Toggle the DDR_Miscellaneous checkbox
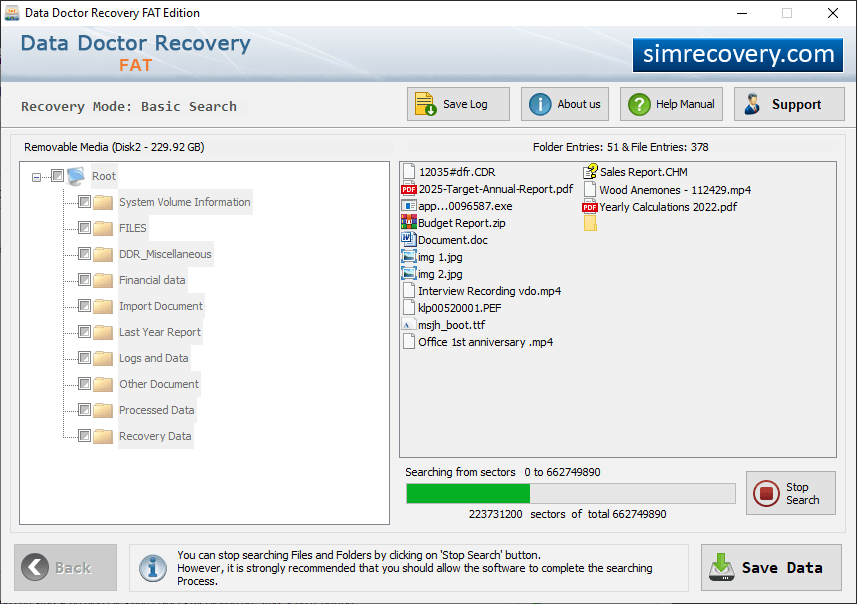857x604 pixels. pos(84,254)
